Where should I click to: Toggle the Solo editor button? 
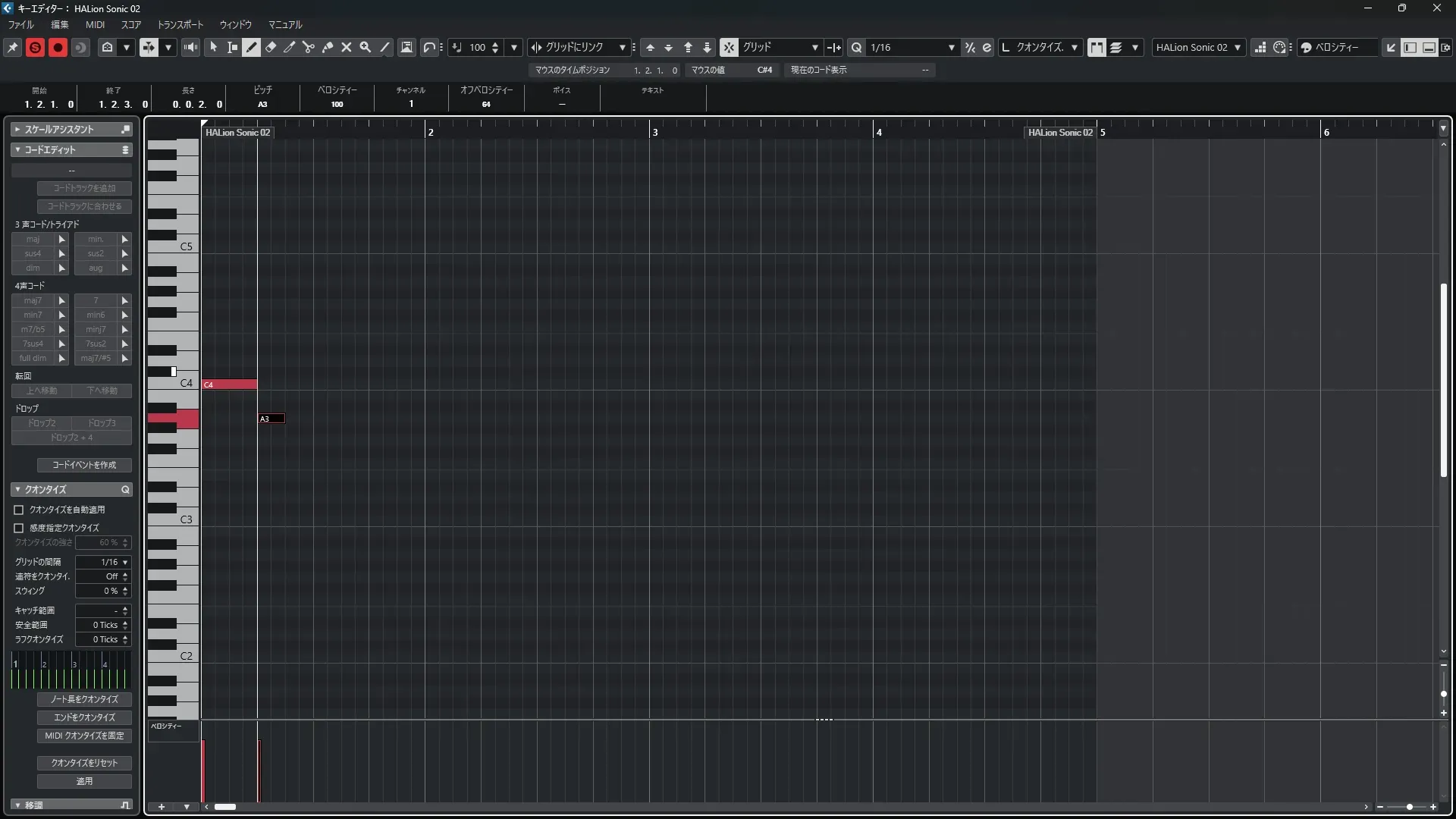[35, 47]
